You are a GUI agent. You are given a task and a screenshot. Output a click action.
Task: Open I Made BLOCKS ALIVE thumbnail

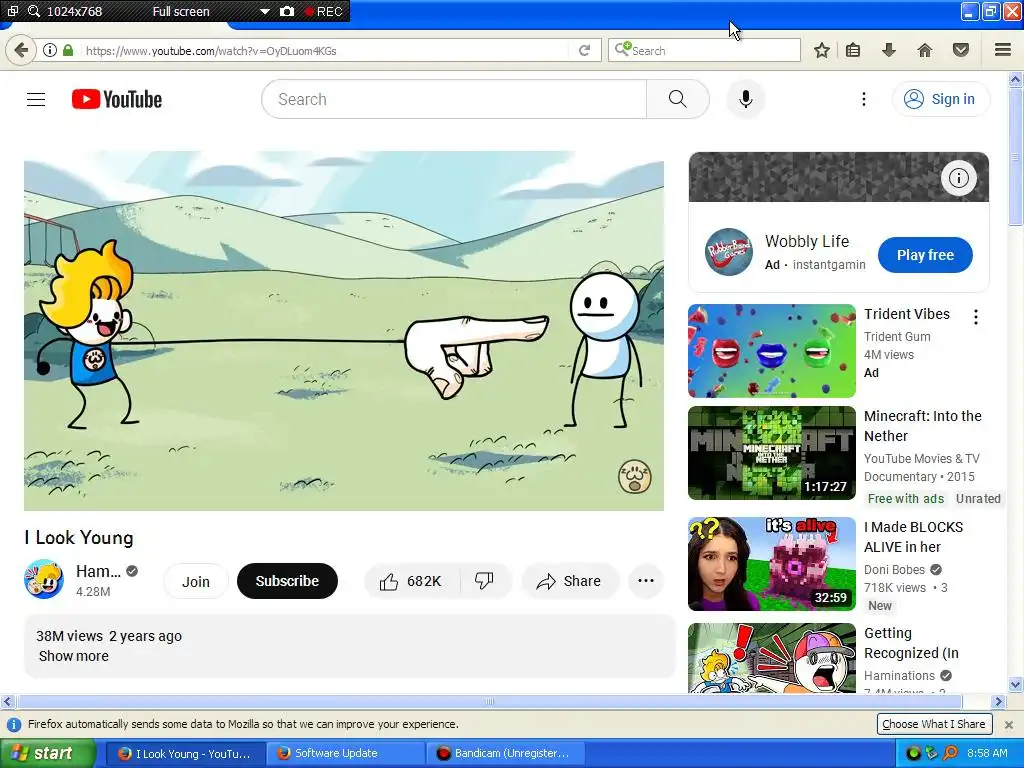[x=772, y=564]
